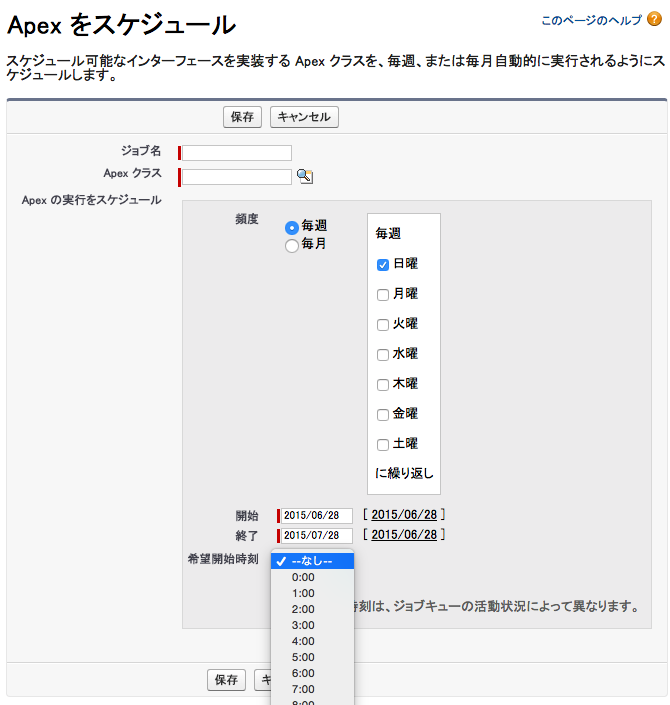
Task: Check the 金曜 checkbox
Action: 383,415
